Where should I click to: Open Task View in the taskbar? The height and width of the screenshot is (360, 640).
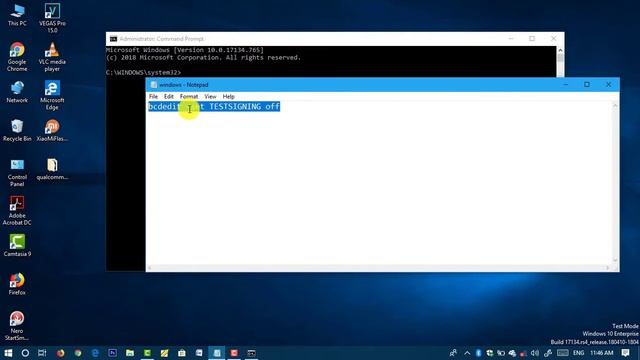tap(42, 353)
